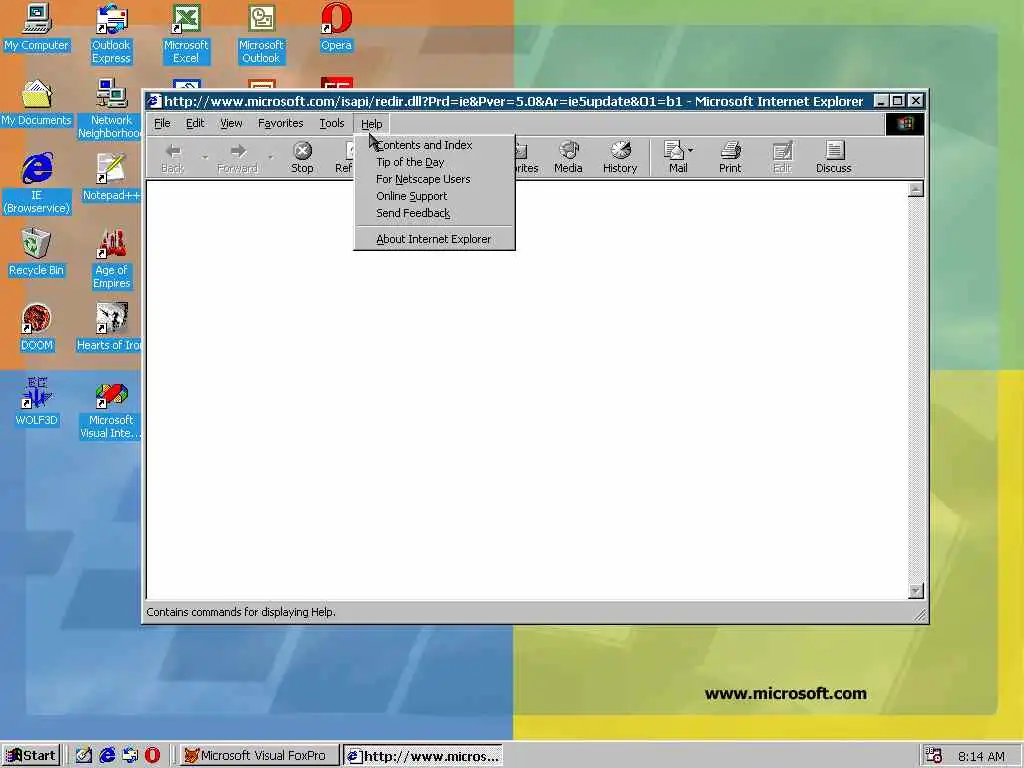Click the greyed Back button
The image size is (1024, 768).
pos(172,157)
